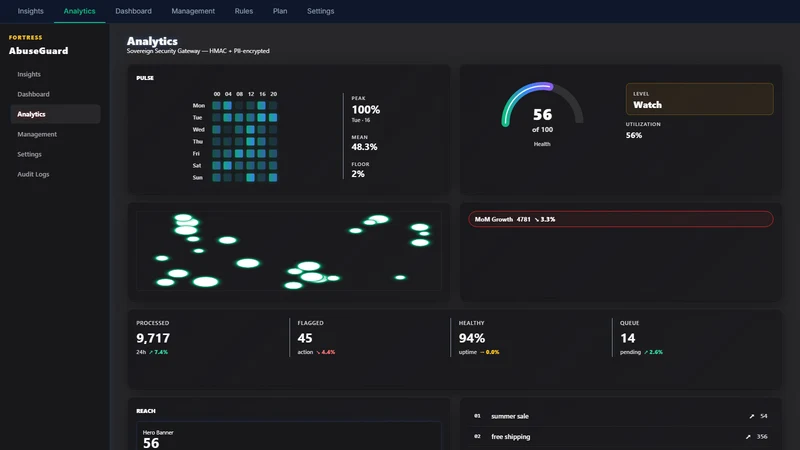Screen dimensions: 800x450
Task: Open Insights in the left sidebar
Action: [x=55, y=74]
